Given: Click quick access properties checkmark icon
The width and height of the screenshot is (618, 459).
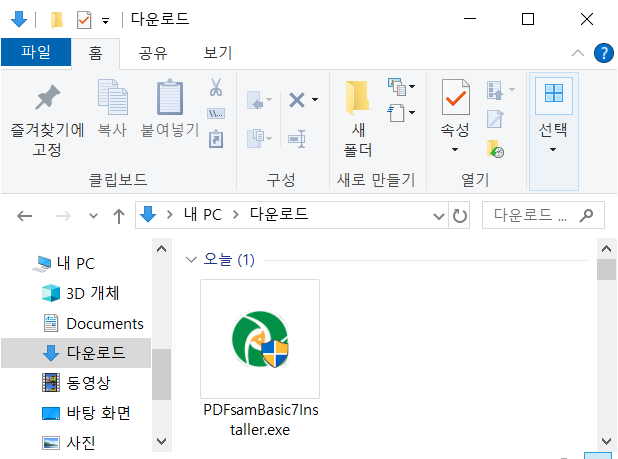Looking at the screenshot, I should coord(84,20).
